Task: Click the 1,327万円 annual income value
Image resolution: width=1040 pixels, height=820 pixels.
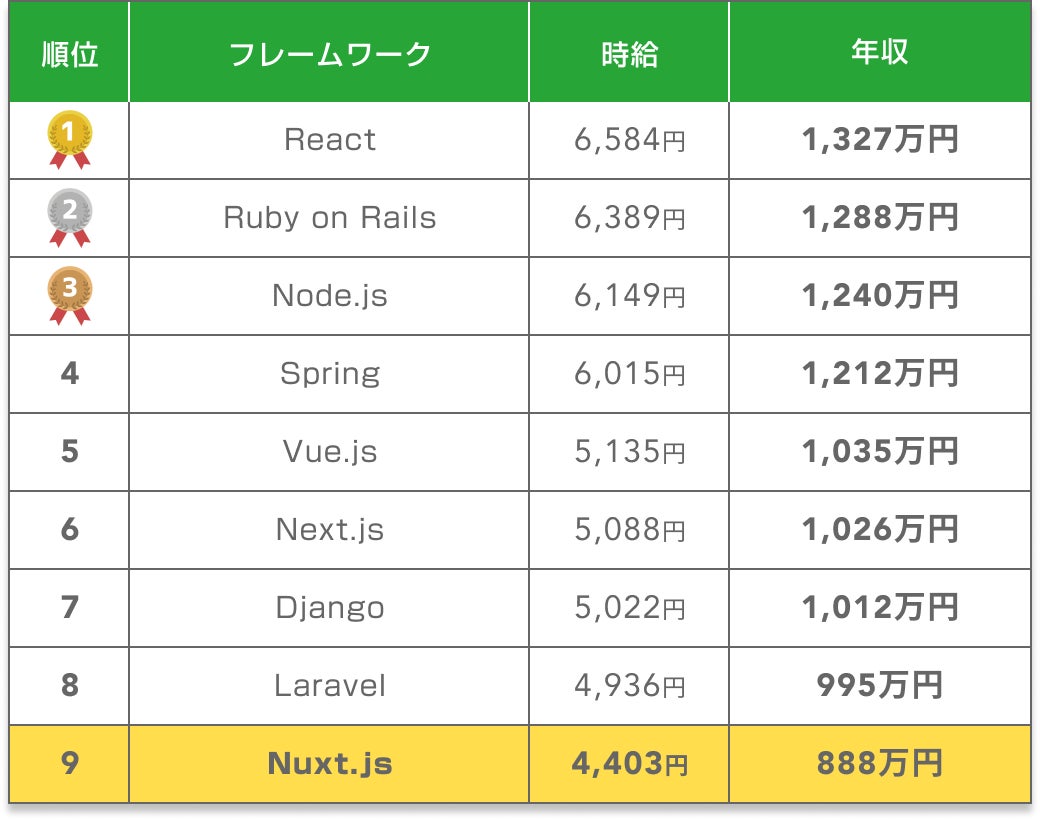Action: pyautogui.click(x=879, y=140)
